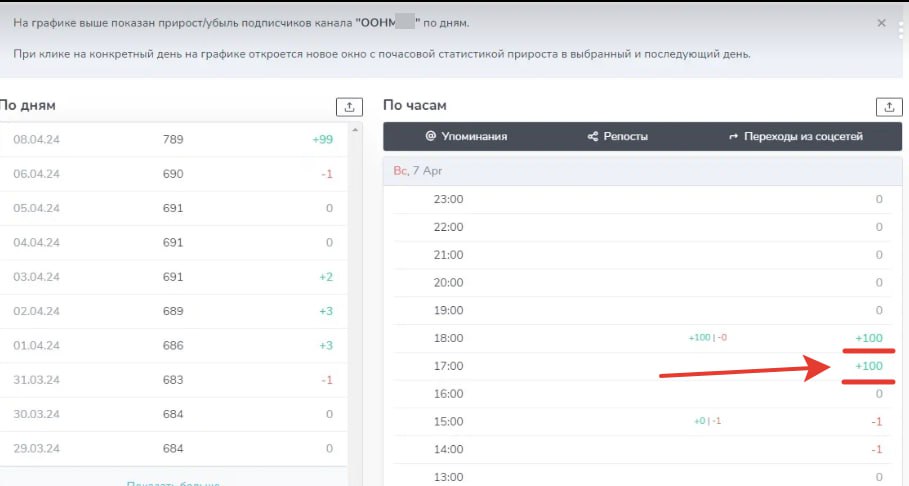The height and width of the screenshot is (486, 909).
Task: Open the Упоминания tab
Action: [466, 136]
